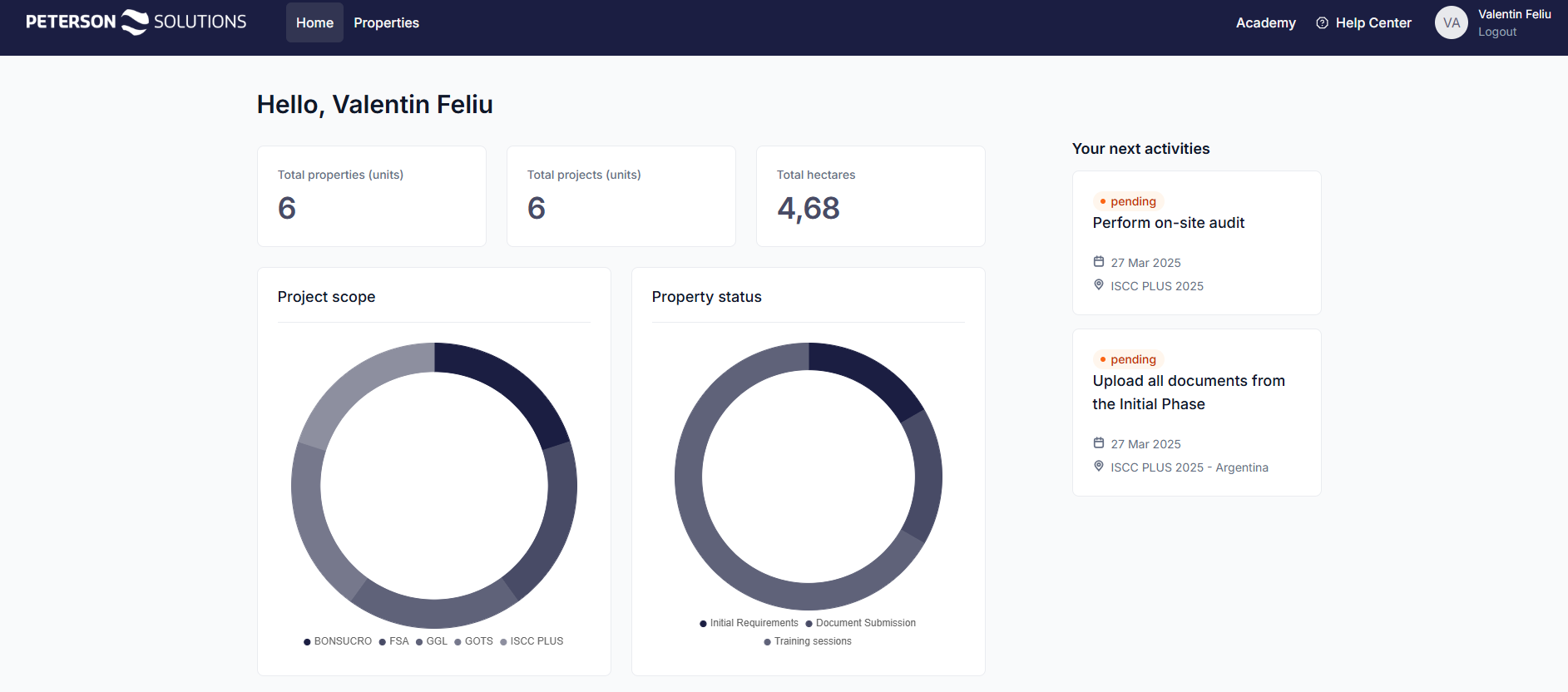Toggle FSA legend entry in chart
The width and height of the screenshot is (1568, 692).
pyautogui.click(x=394, y=641)
